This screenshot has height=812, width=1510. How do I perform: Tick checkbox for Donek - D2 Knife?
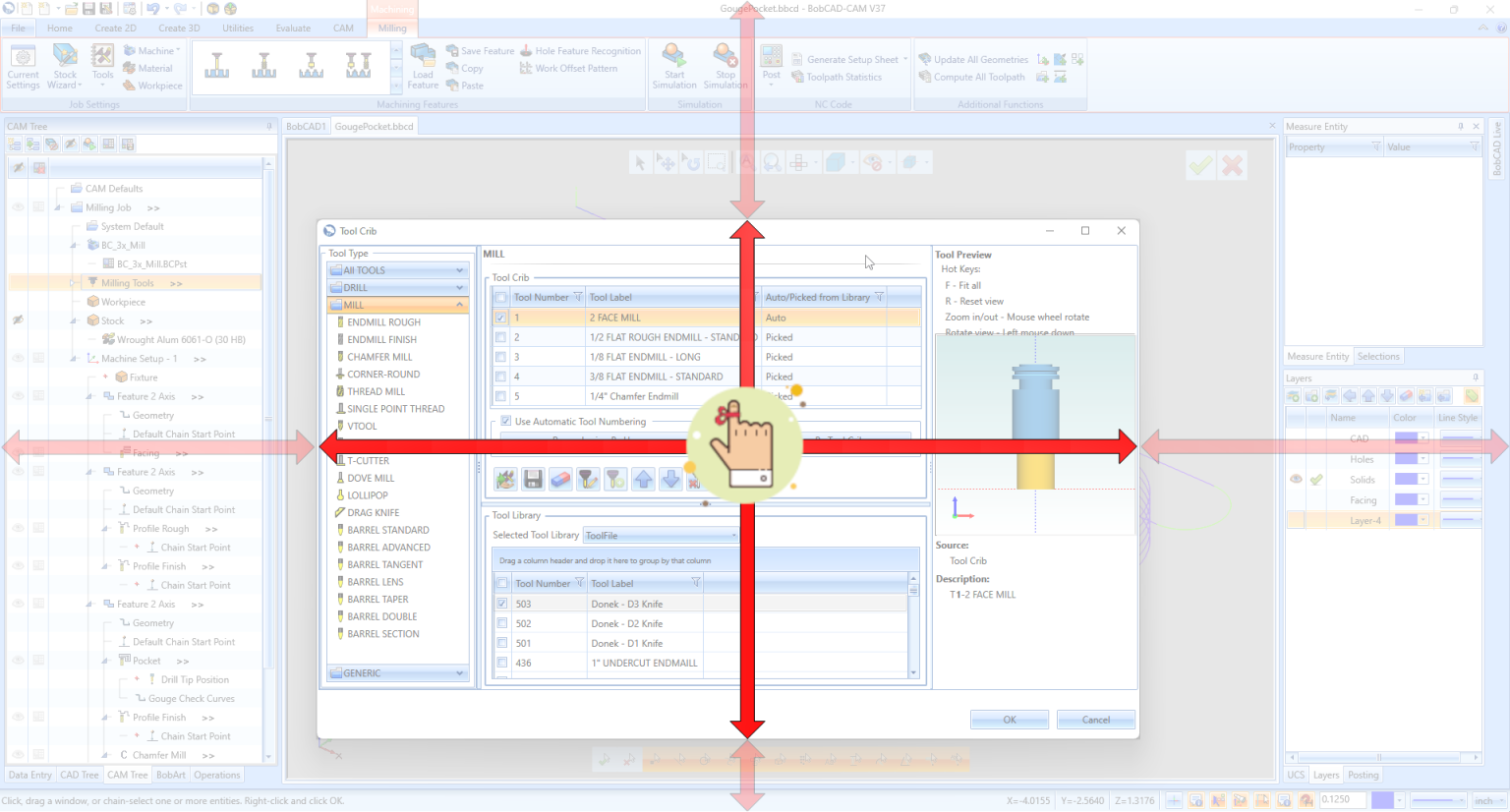[502, 623]
